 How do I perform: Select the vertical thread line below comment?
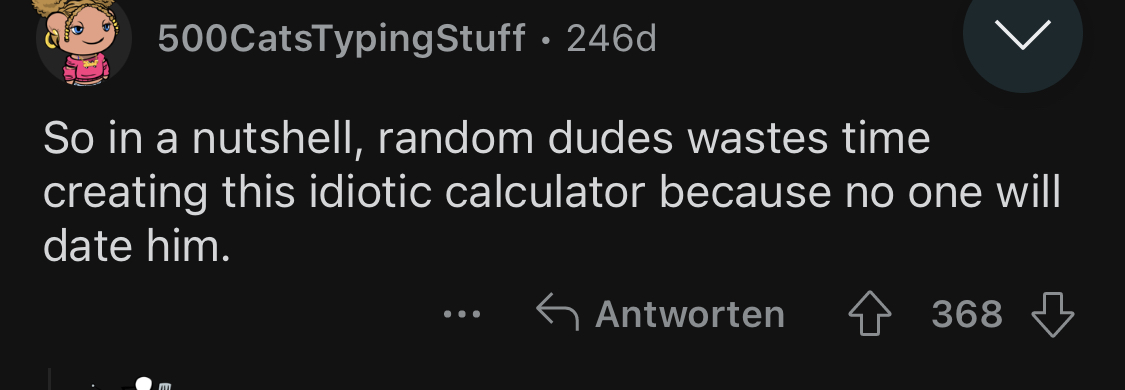tap(50, 379)
